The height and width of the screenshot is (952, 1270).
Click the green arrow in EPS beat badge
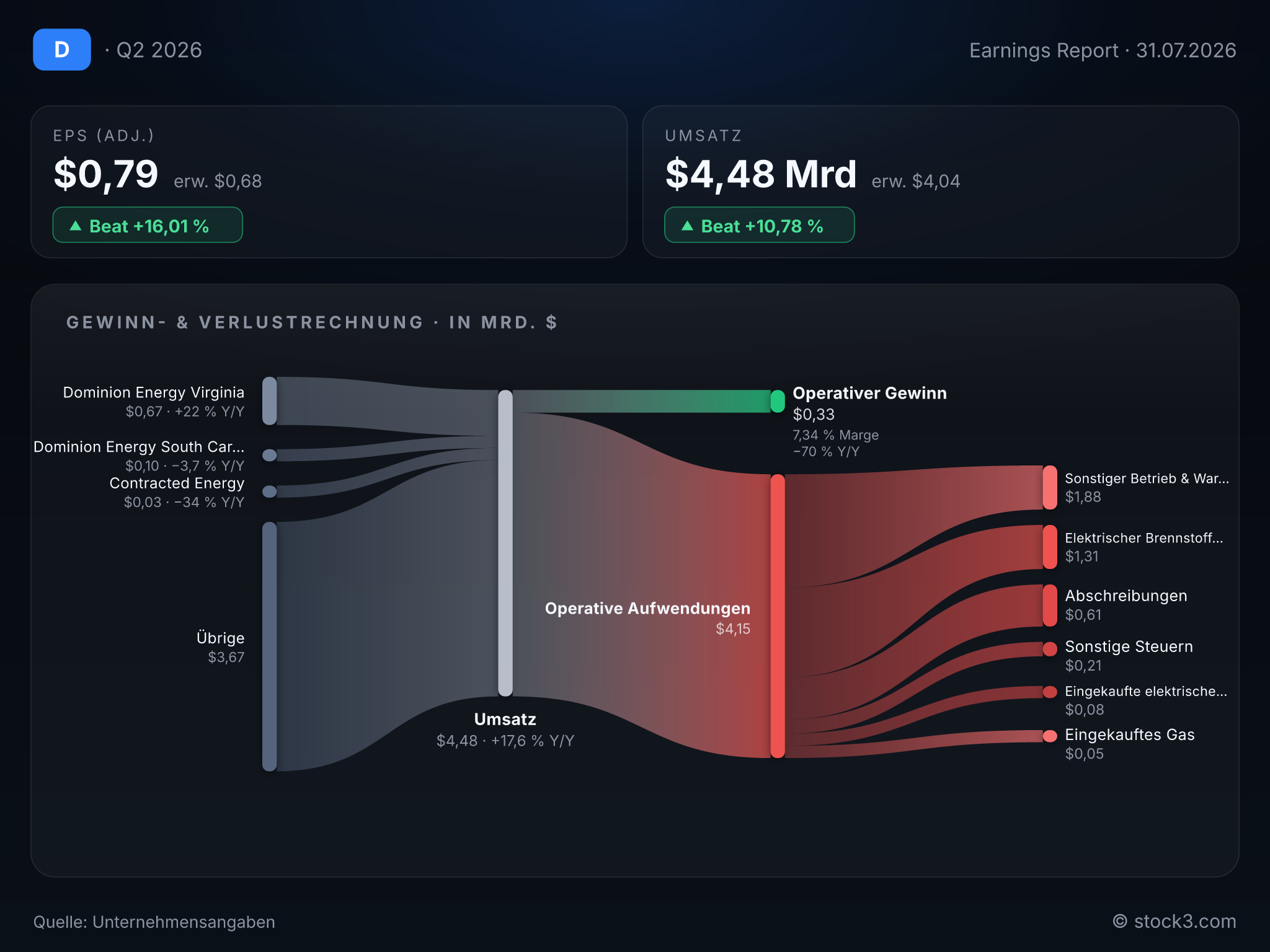(x=76, y=226)
